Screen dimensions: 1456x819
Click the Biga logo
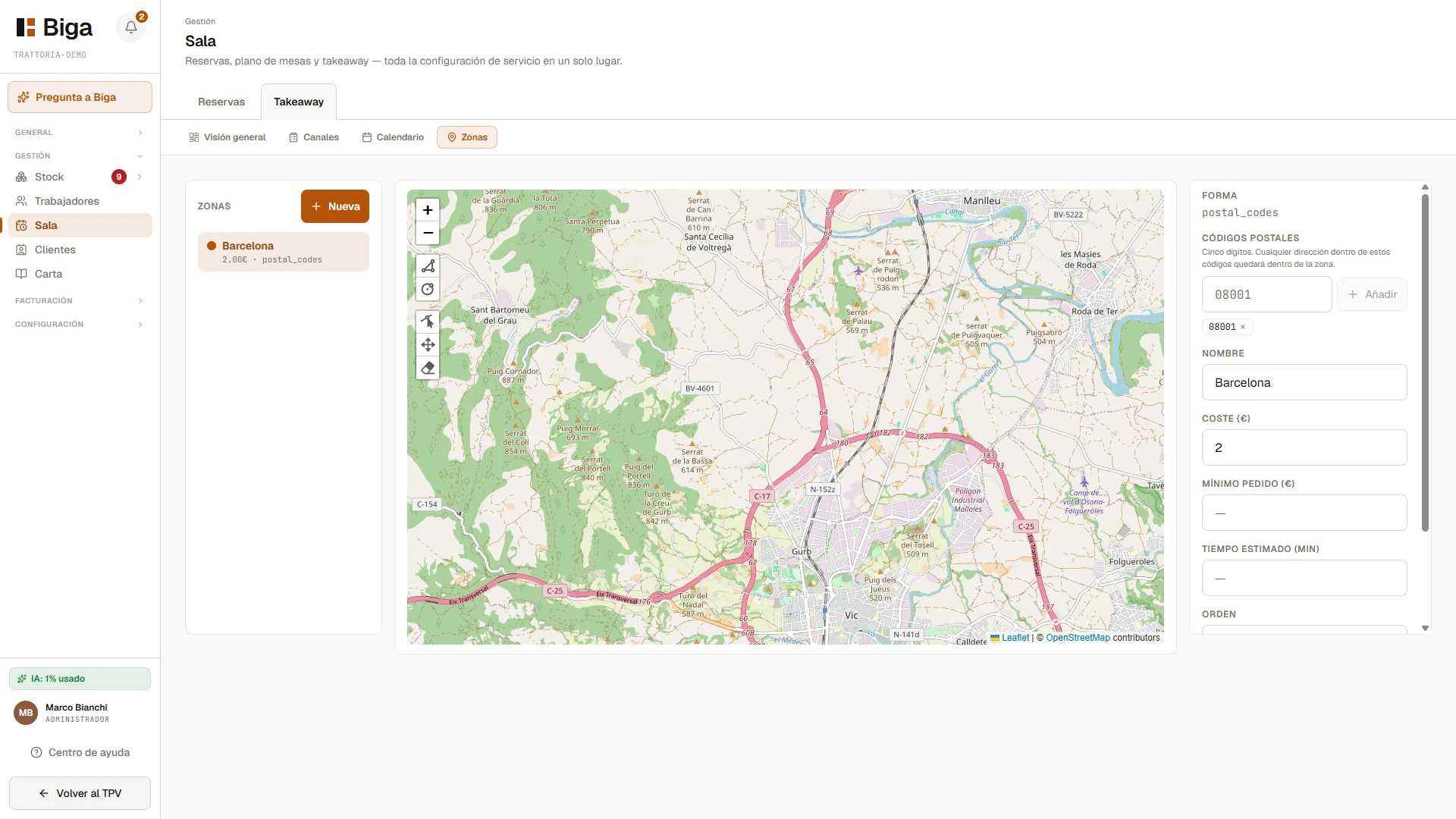coord(55,27)
